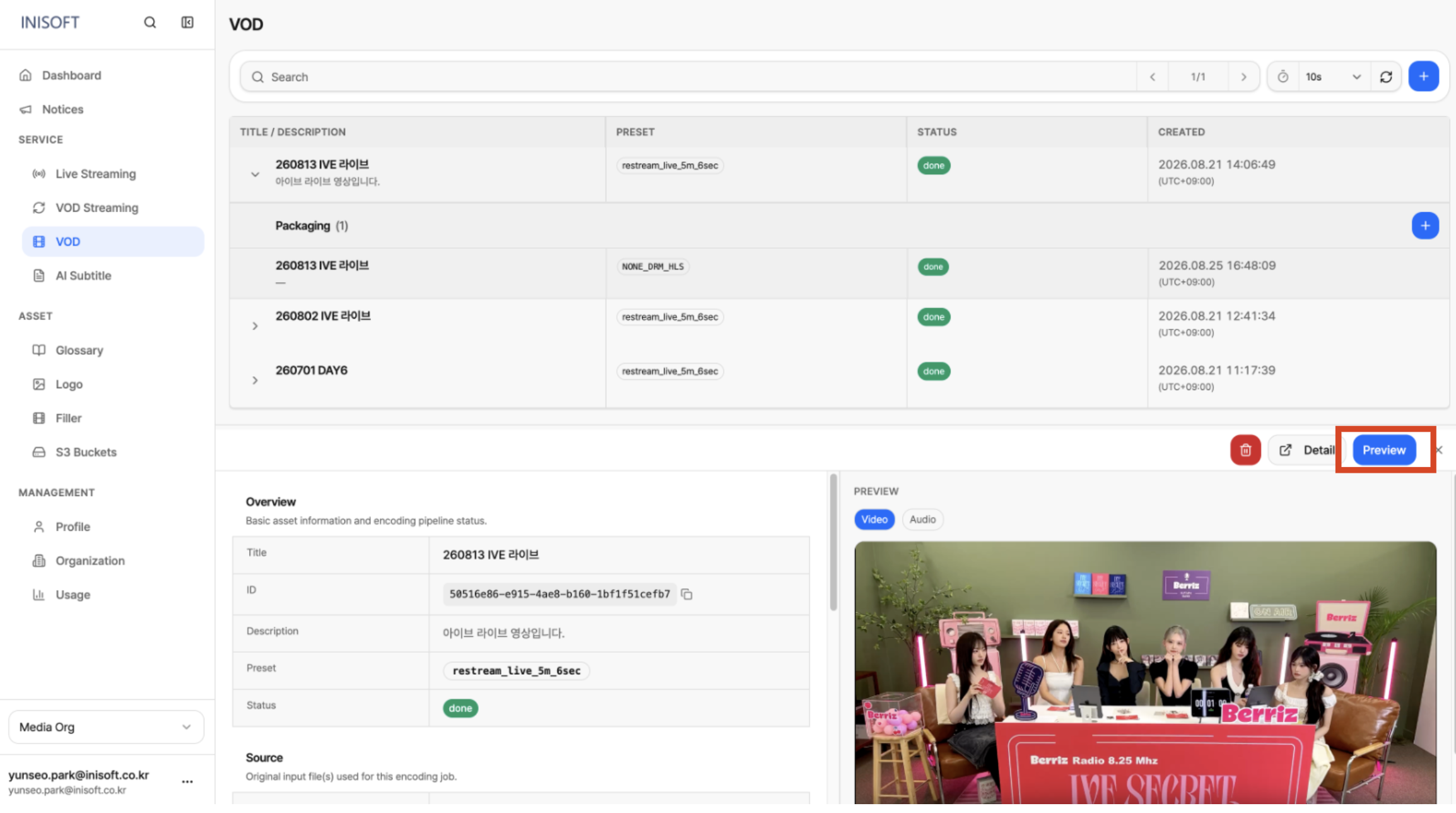Click the S3 Buckets drive icon
This screenshot has height=813, width=1456.
[39, 452]
